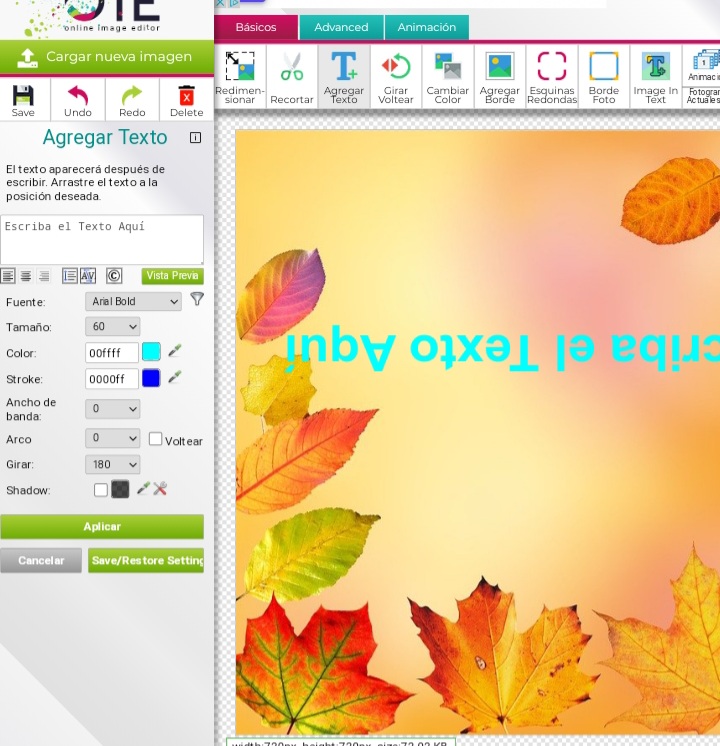Screen dimensions: 720x746
Task: Click the blue Stroke color swatch
Action: pos(151,379)
